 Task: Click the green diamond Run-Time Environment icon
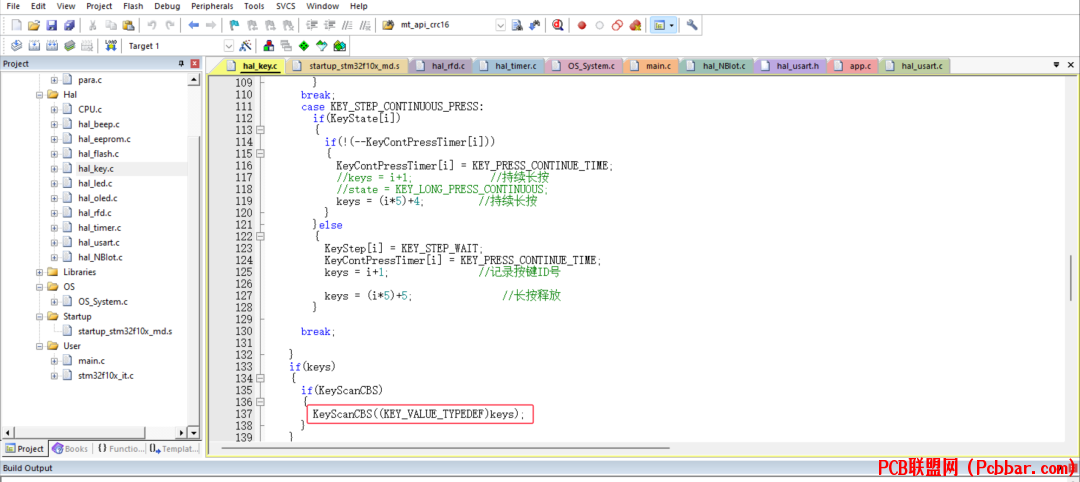coord(304,46)
